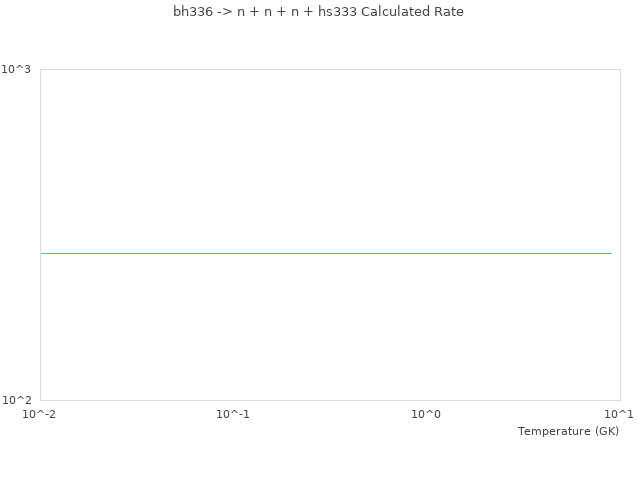Click "bh336" in the chart title
640x480 pixels.
[192, 12]
